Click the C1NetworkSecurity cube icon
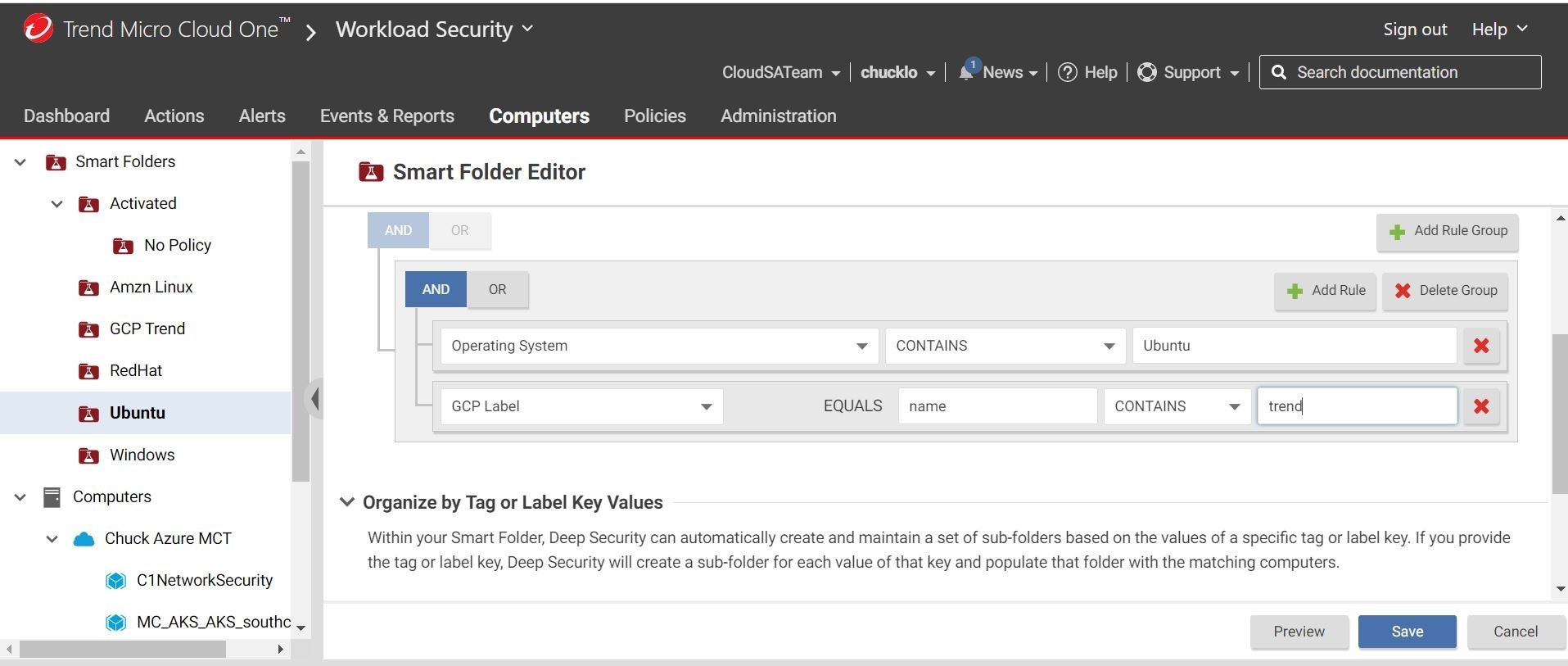 coord(116,581)
